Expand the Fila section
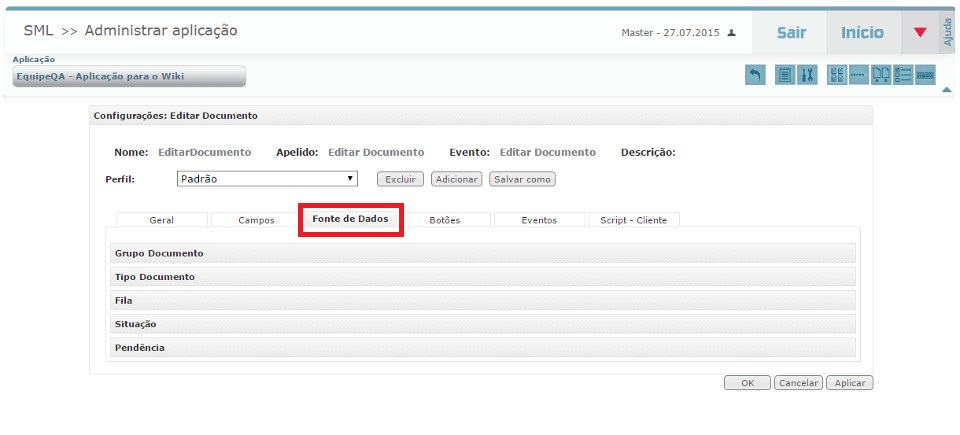This screenshot has width=960, height=435. pos(482,301)
